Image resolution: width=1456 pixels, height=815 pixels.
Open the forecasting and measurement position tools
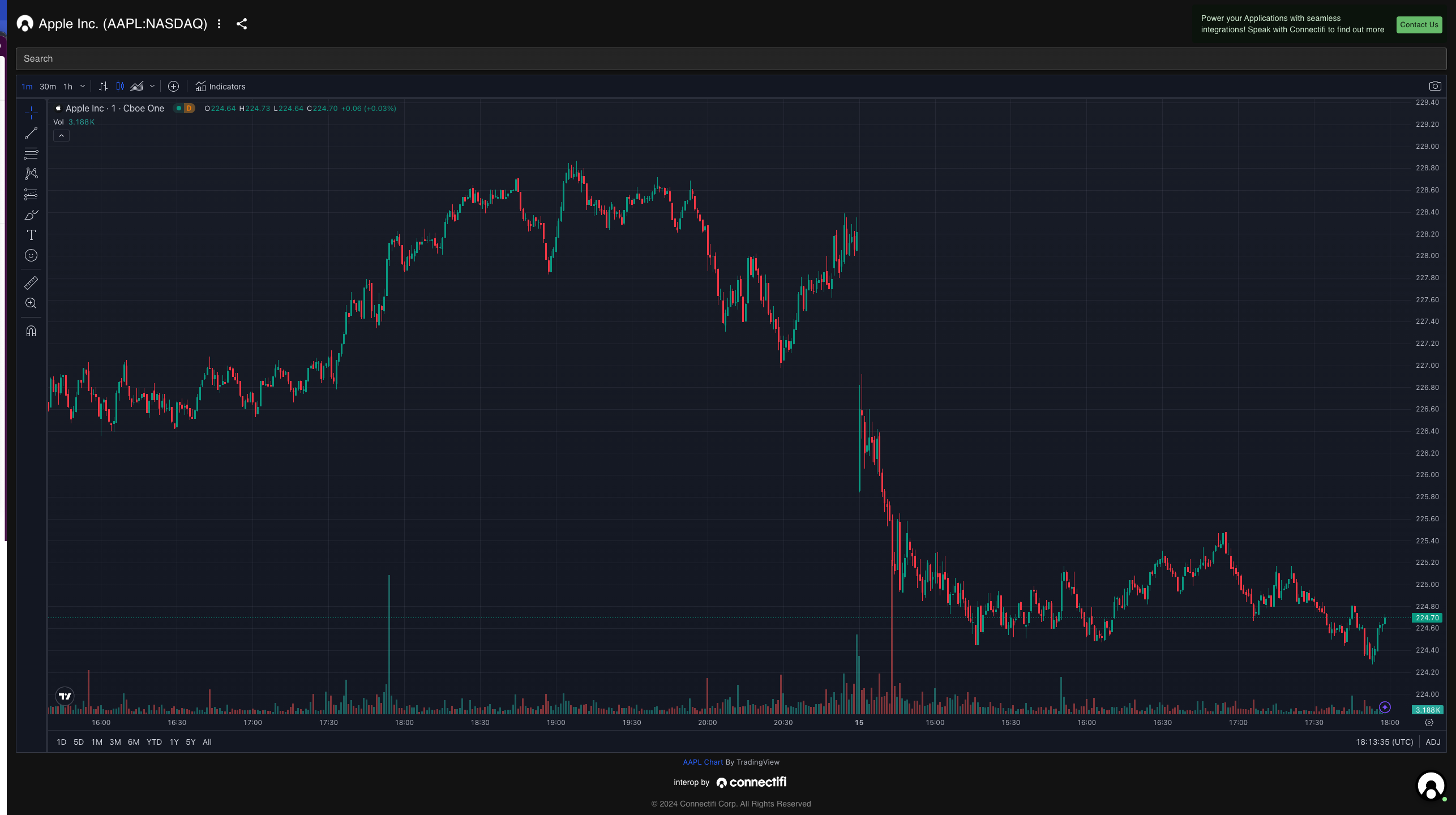(31, 194)
